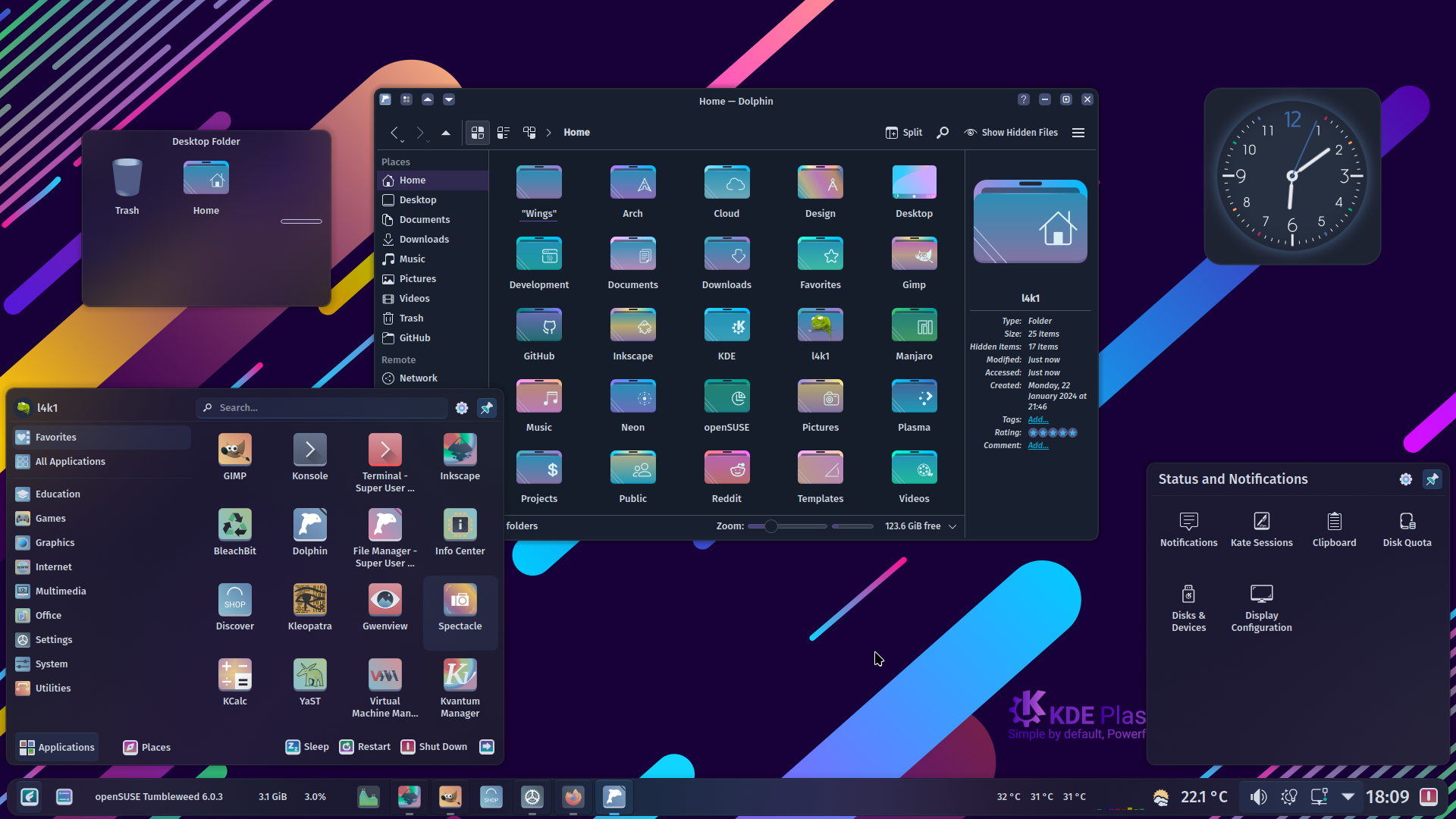Image resolution: width=1456 pixels, height=819 pixels.
Task: Open Dolphin back history dropdown arrow
Action: 402,141
